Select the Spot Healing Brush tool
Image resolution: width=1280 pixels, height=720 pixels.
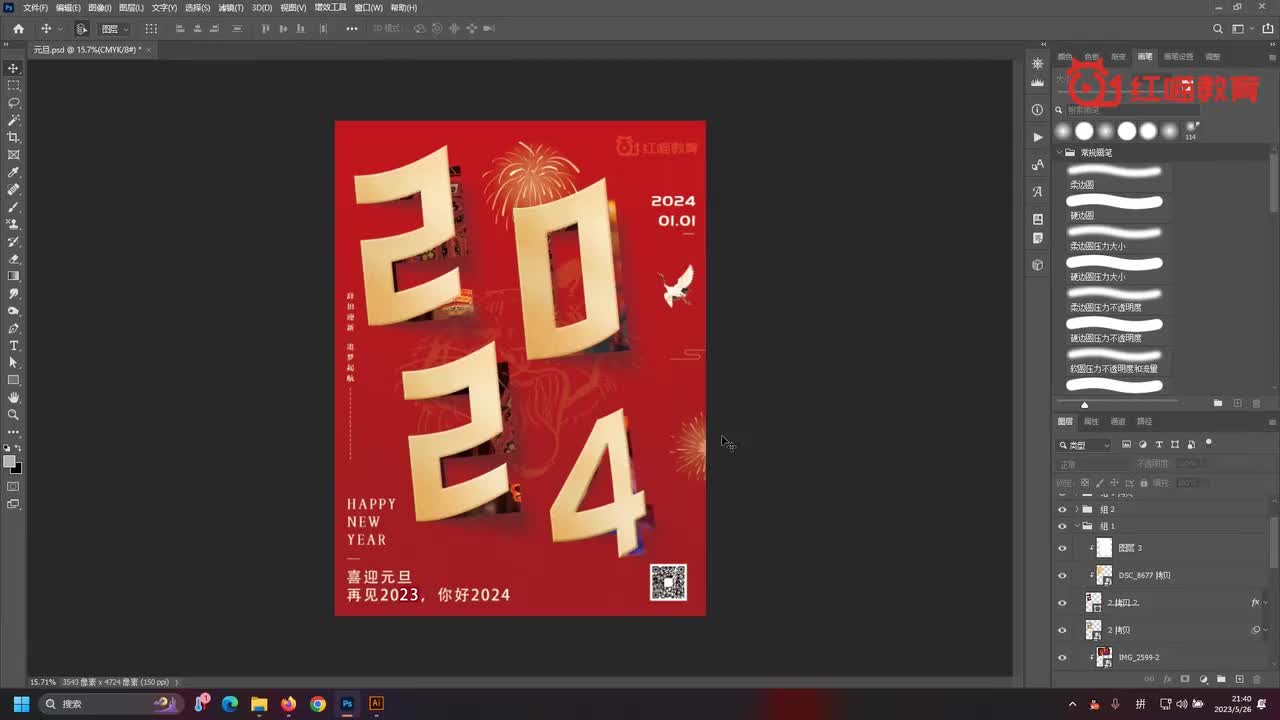[14, 189]
